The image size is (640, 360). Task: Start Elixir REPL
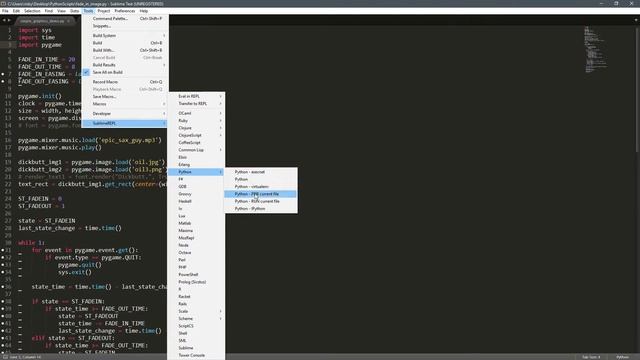(196, 157)
